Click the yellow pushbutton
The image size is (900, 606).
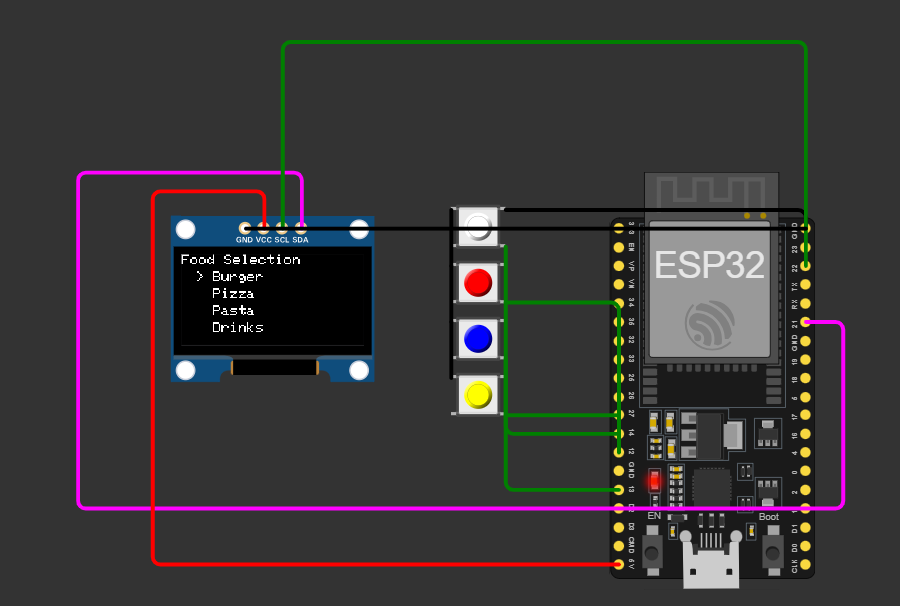[x=478, y=395]
